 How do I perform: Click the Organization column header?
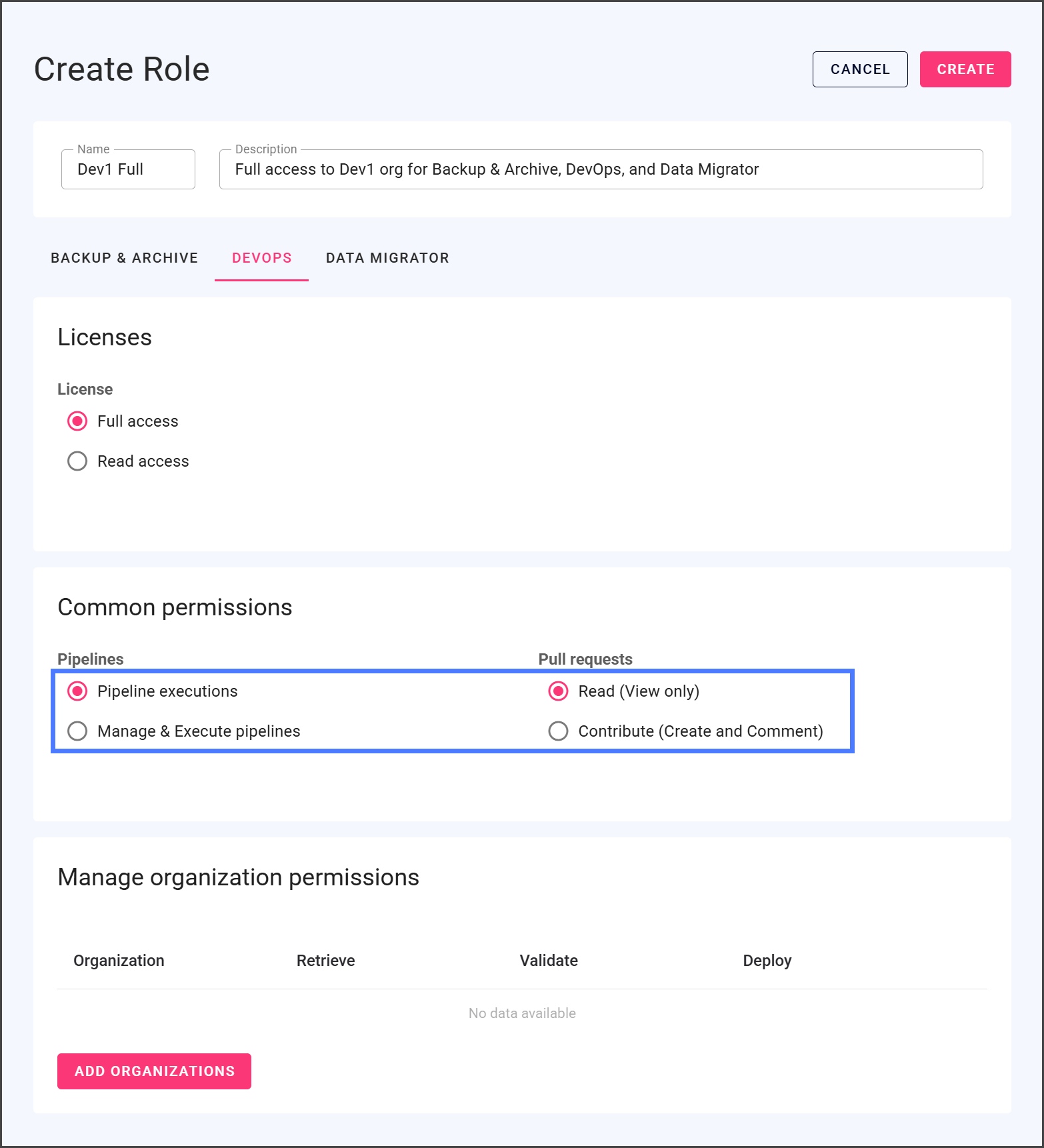click(119, 961)
